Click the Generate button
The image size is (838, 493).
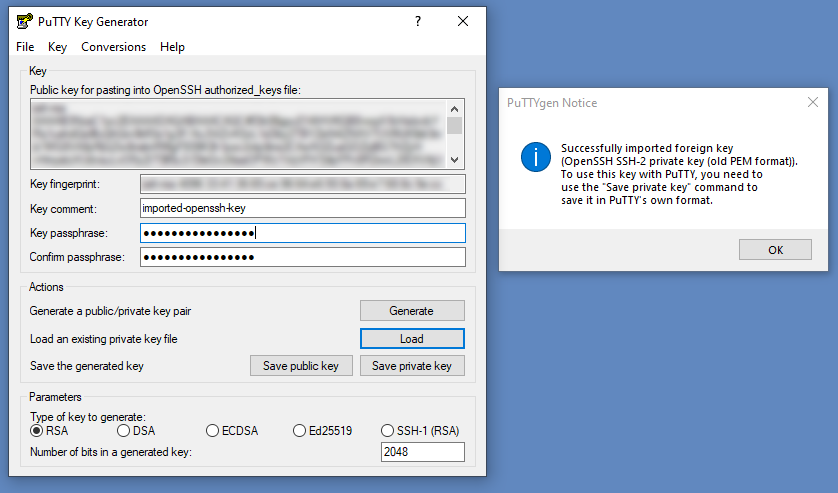point(412,311)
